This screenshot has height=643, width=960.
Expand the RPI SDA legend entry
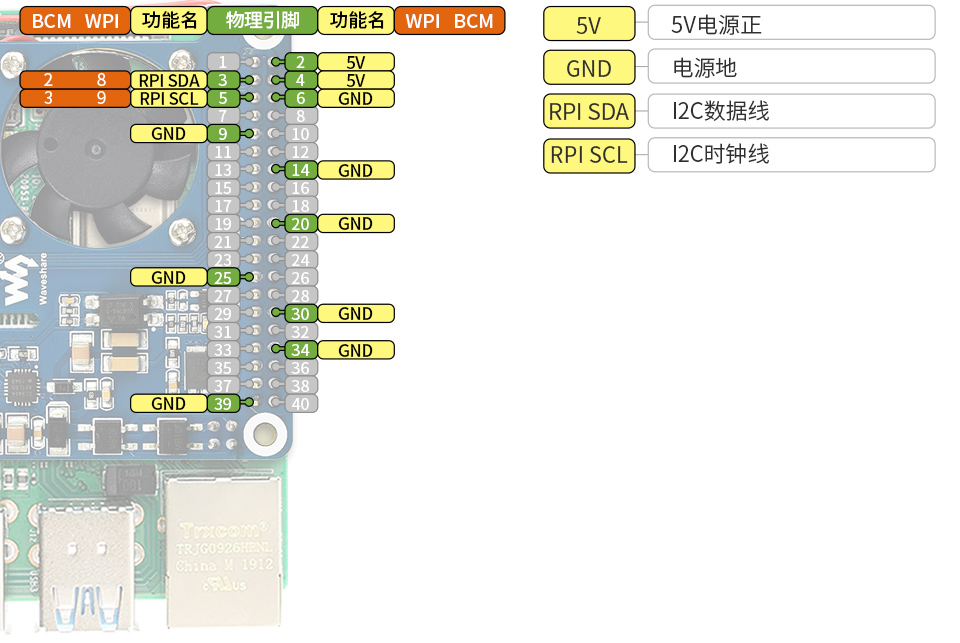pyautogui.click(x=589, y=111)
